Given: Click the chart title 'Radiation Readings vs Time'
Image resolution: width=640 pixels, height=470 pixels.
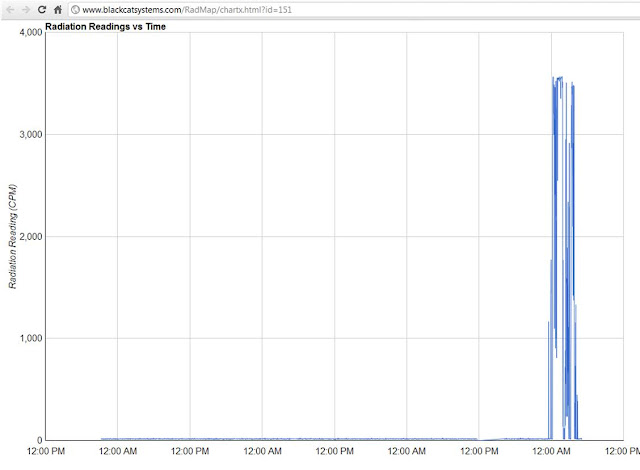Looking at the screenshot, I should [x=105, y=27].
